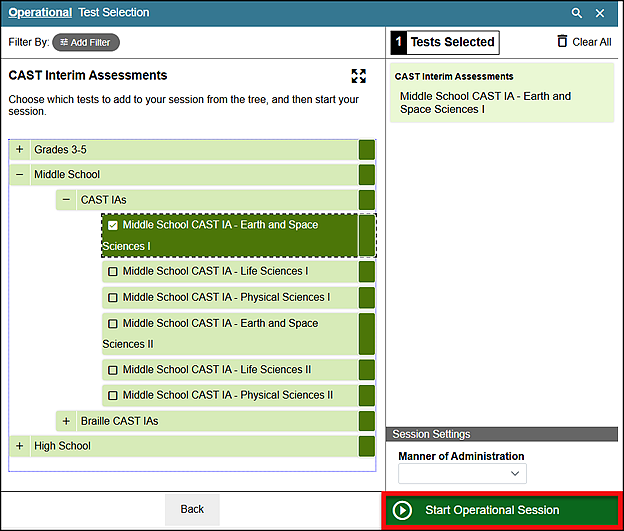The image size is (624, 531).
Task: Click dark green box beside Grades 3-5
Action: pos(367,150)
